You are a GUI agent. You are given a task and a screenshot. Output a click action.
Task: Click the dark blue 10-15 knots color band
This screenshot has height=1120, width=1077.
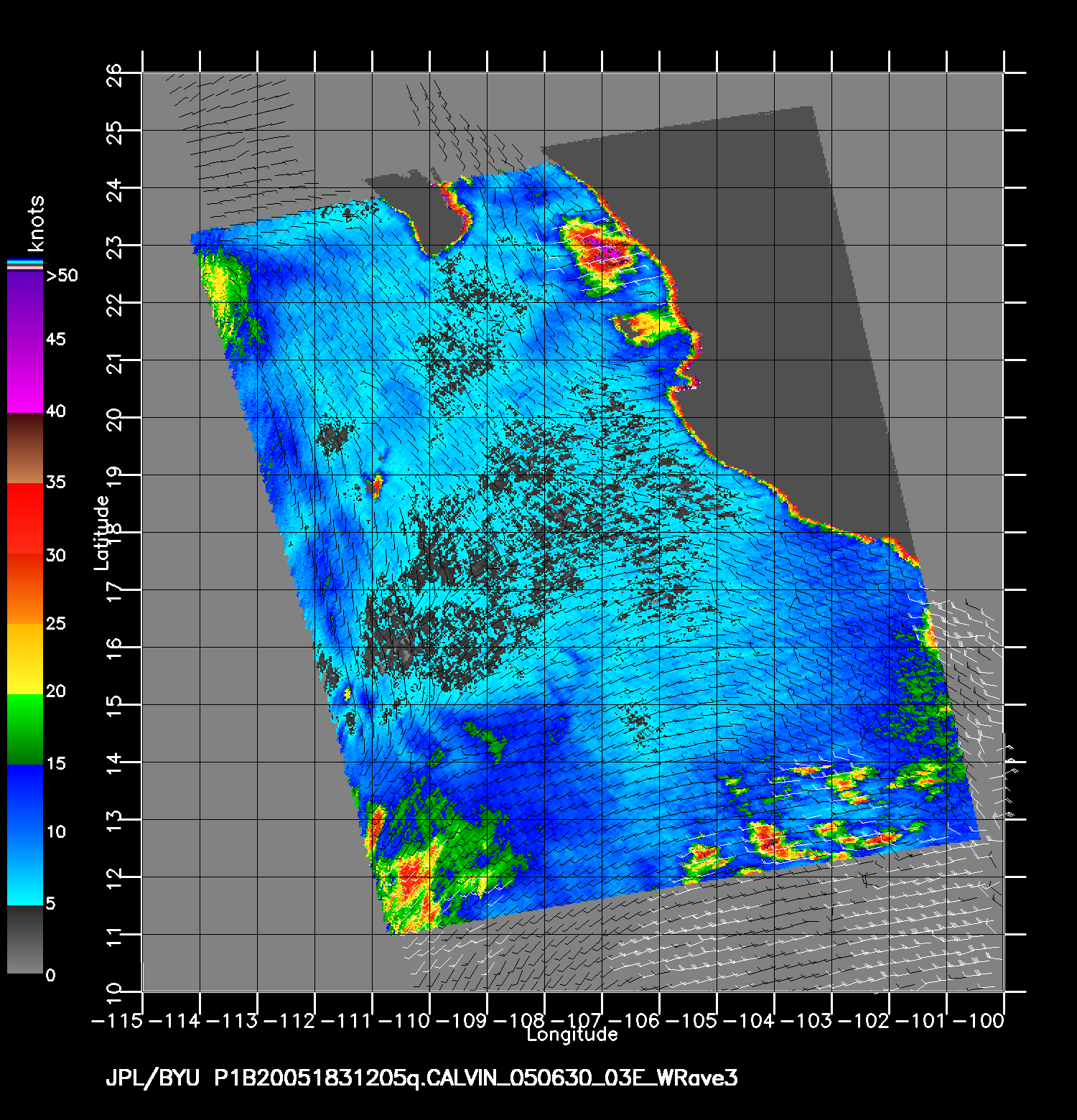[x=25, y=800]
